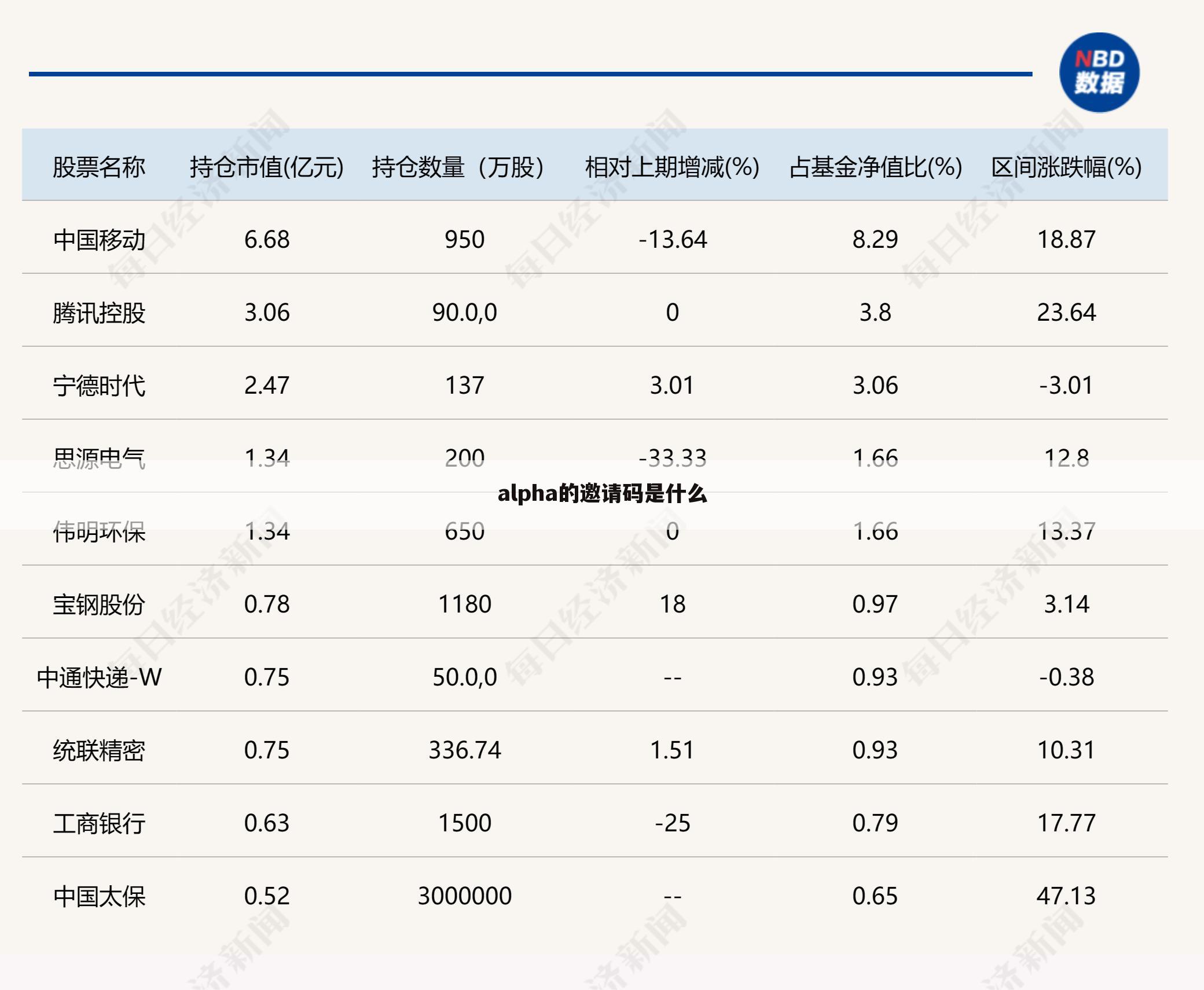Click the caption text alpha的邀请码是什么
1204x990 pixels.
point(602,494)
